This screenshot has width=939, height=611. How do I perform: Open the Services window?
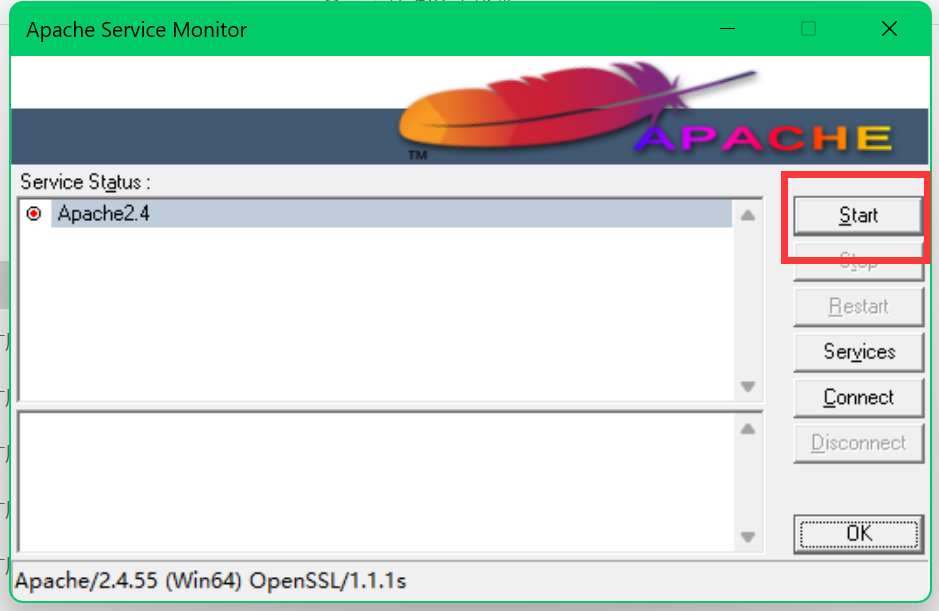(x=858, y=352)
